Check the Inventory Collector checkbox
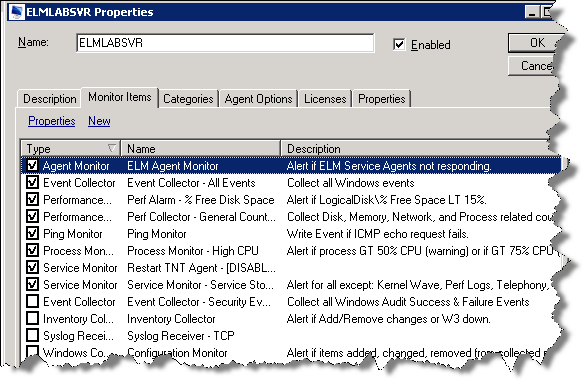Screen dimensions: 583x381 (x=32, y=319)
